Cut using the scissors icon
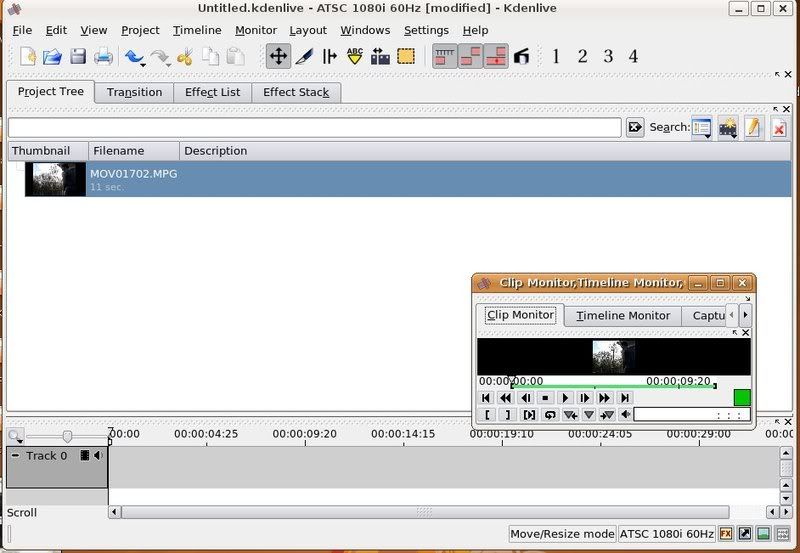Image resolution: width=800 pixels, height=553 pixels. 185,56
